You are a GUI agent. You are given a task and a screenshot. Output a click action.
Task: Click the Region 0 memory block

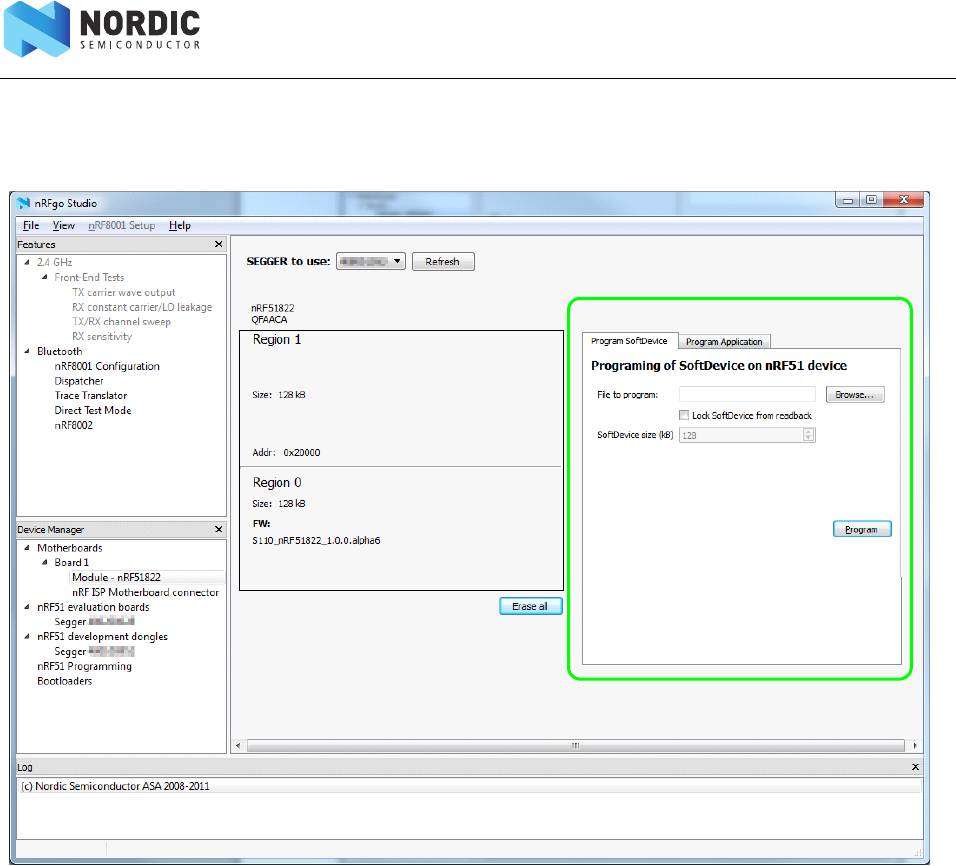click(401, 528)
